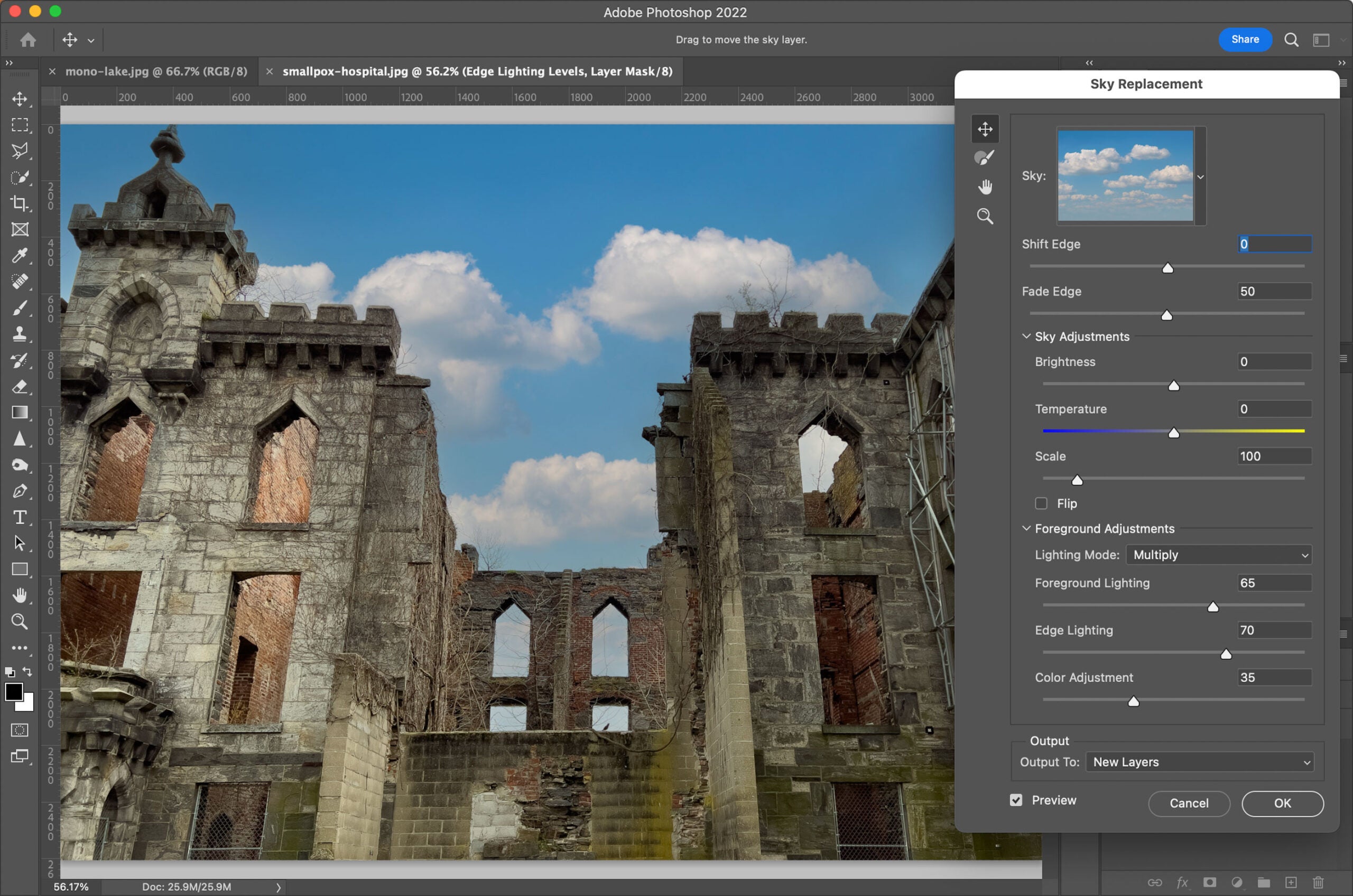This screenshot has width=1353, height=896.
Task: Switch to the smallpox-hospital.jpg tab
Action: pos(477,71)
